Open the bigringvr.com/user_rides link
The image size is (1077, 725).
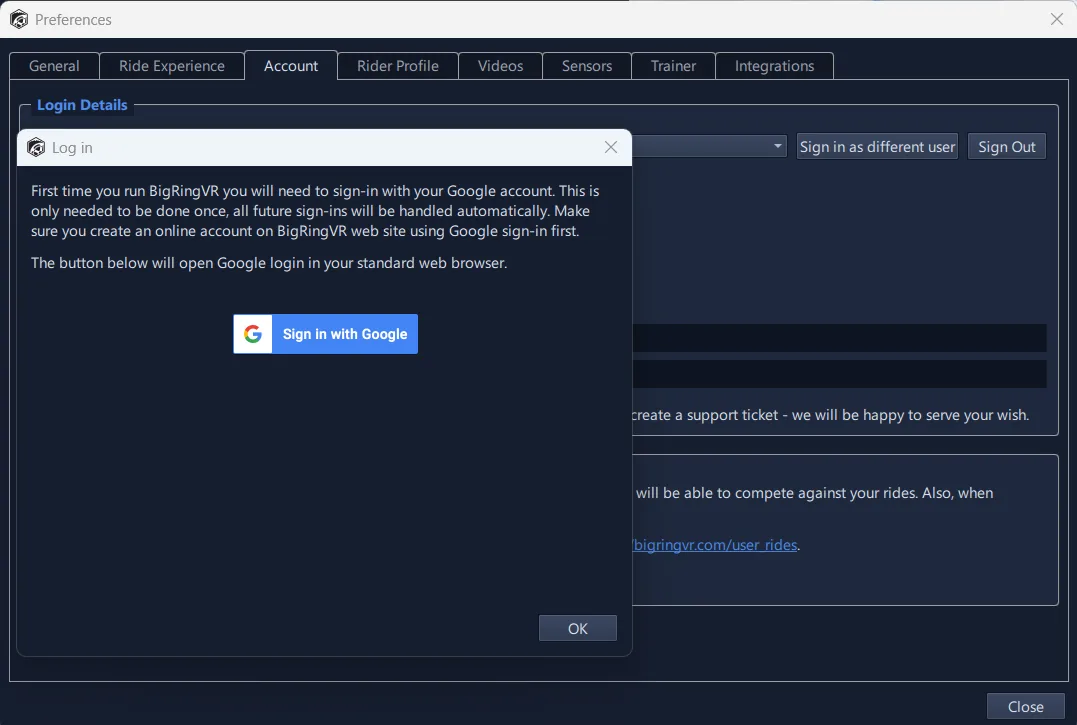click(x=715, y=545)
